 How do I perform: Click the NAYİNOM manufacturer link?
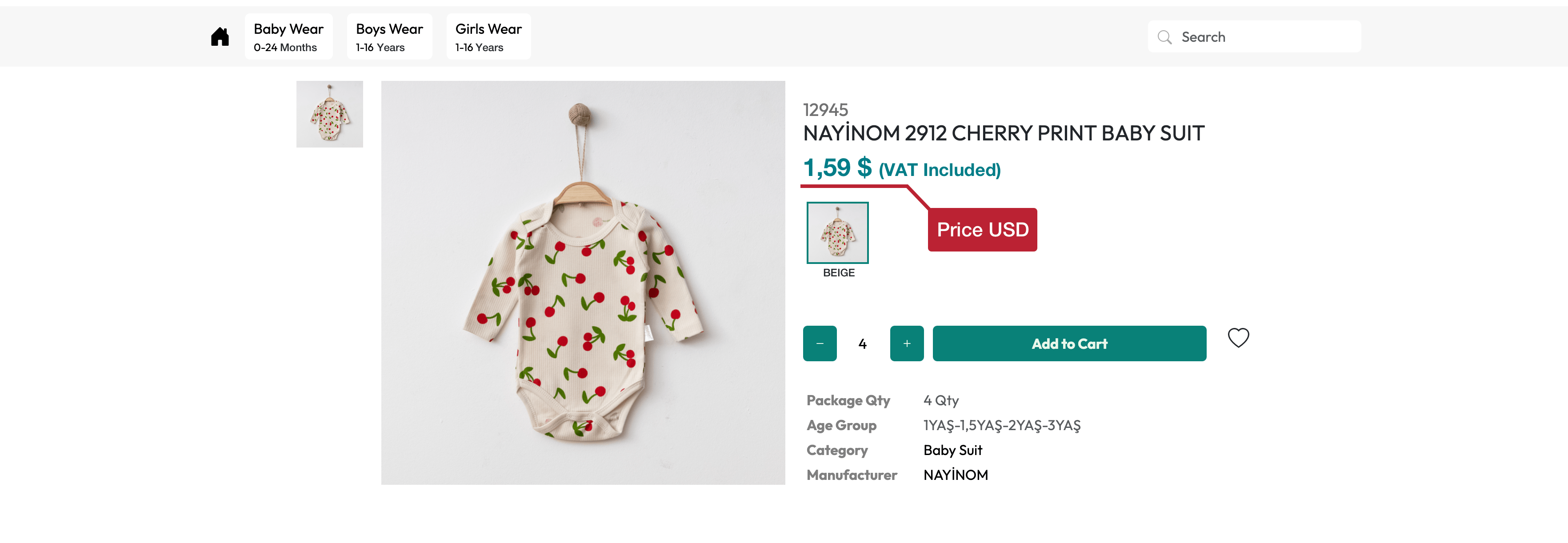click(956, 475)
